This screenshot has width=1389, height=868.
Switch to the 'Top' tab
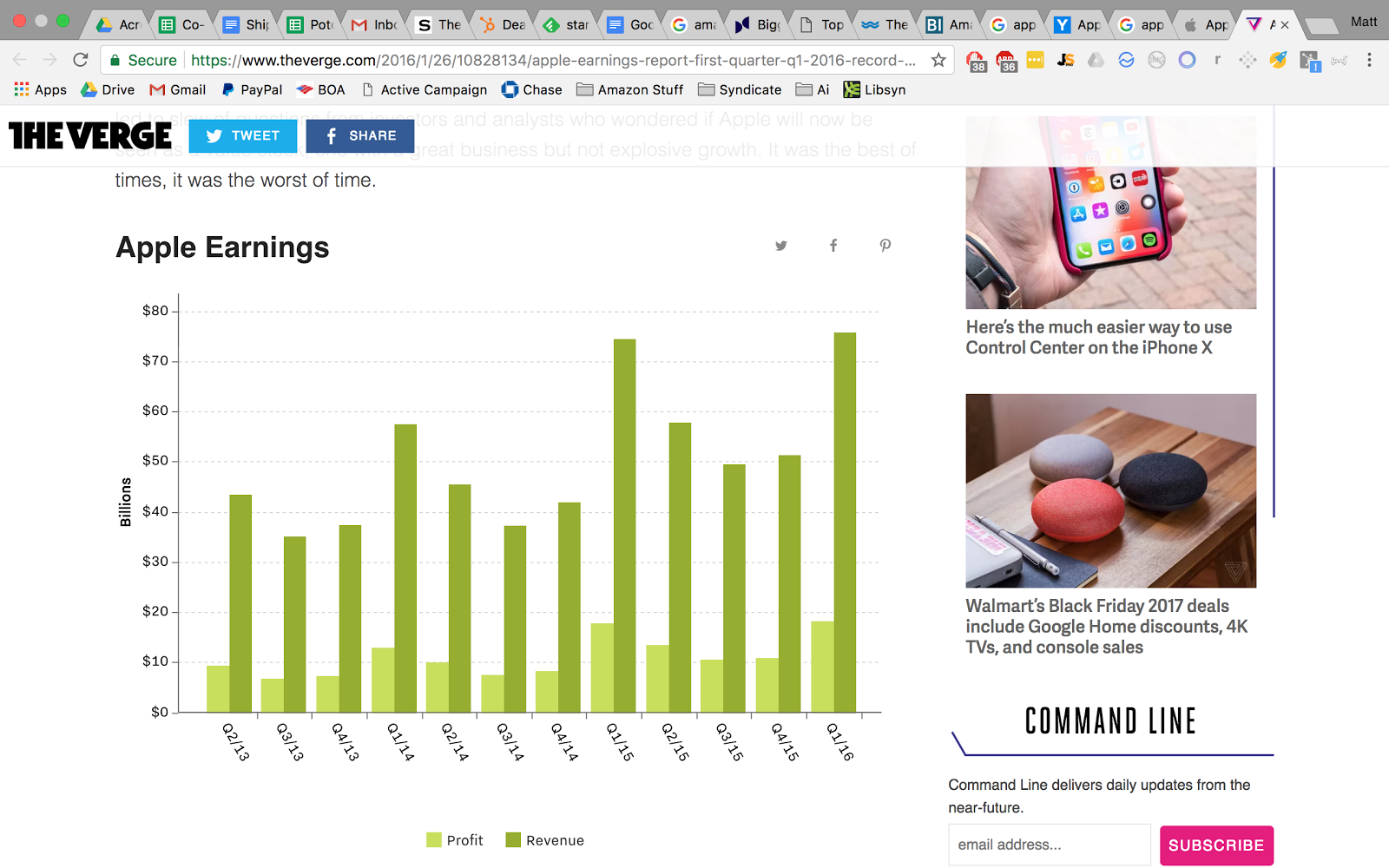pos(821,24)
